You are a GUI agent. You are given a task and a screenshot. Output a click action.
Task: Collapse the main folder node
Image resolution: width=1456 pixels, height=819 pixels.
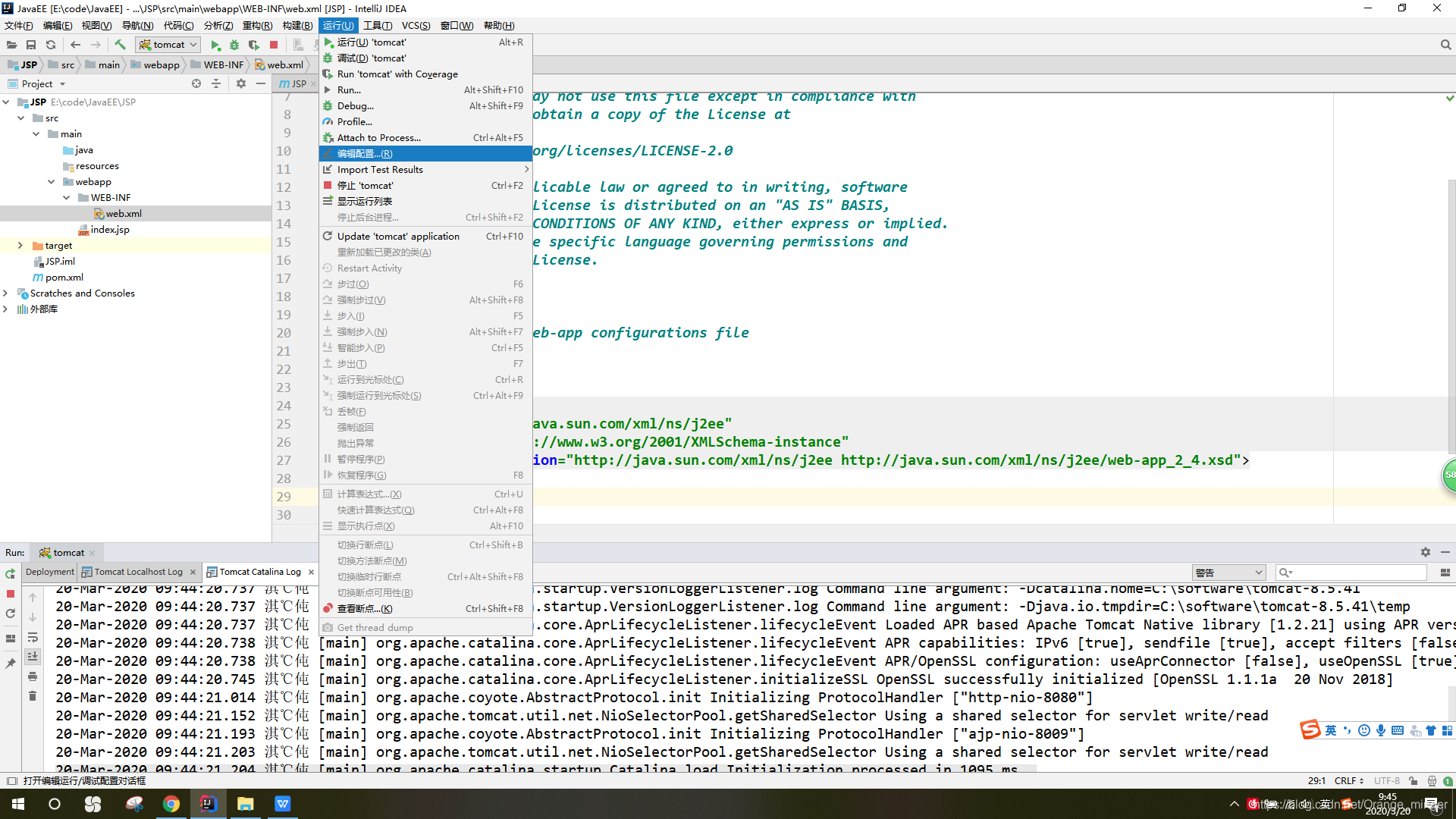click(36, 134)
